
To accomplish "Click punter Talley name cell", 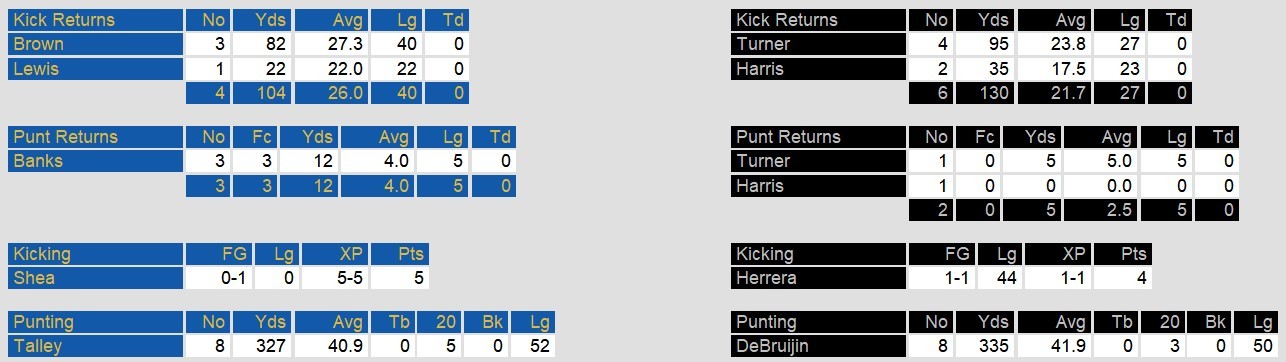I will coord(95,346).
